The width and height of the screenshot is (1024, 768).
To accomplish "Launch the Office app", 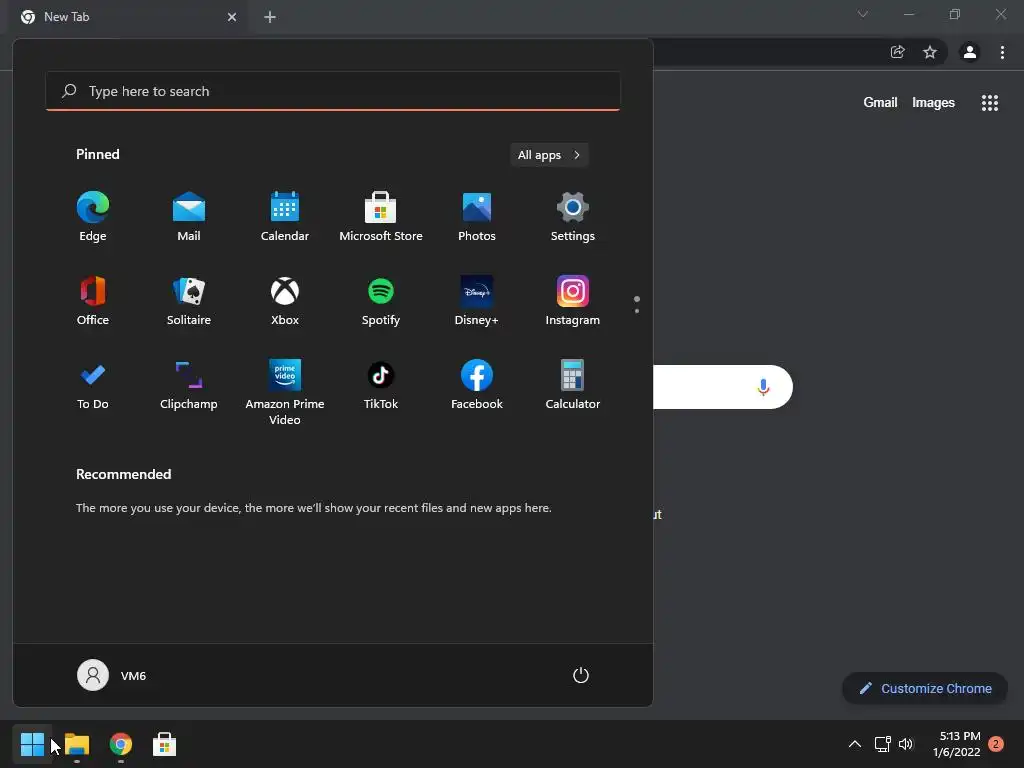I will pyautogui.click(x=93, y=300).
